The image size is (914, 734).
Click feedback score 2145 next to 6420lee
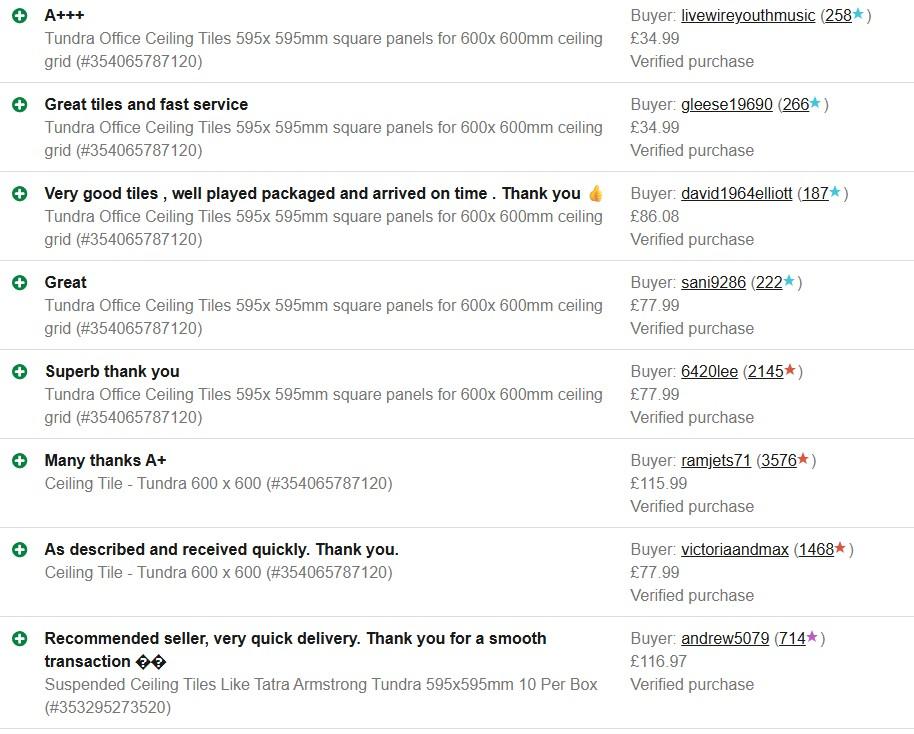tap(765, 372)
